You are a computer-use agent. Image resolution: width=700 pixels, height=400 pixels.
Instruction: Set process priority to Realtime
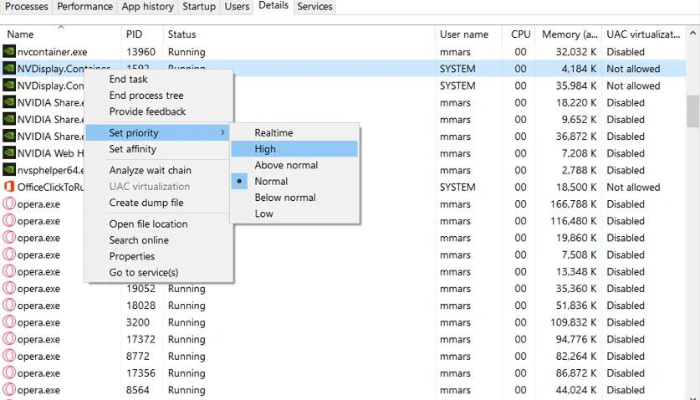[295, 133]
